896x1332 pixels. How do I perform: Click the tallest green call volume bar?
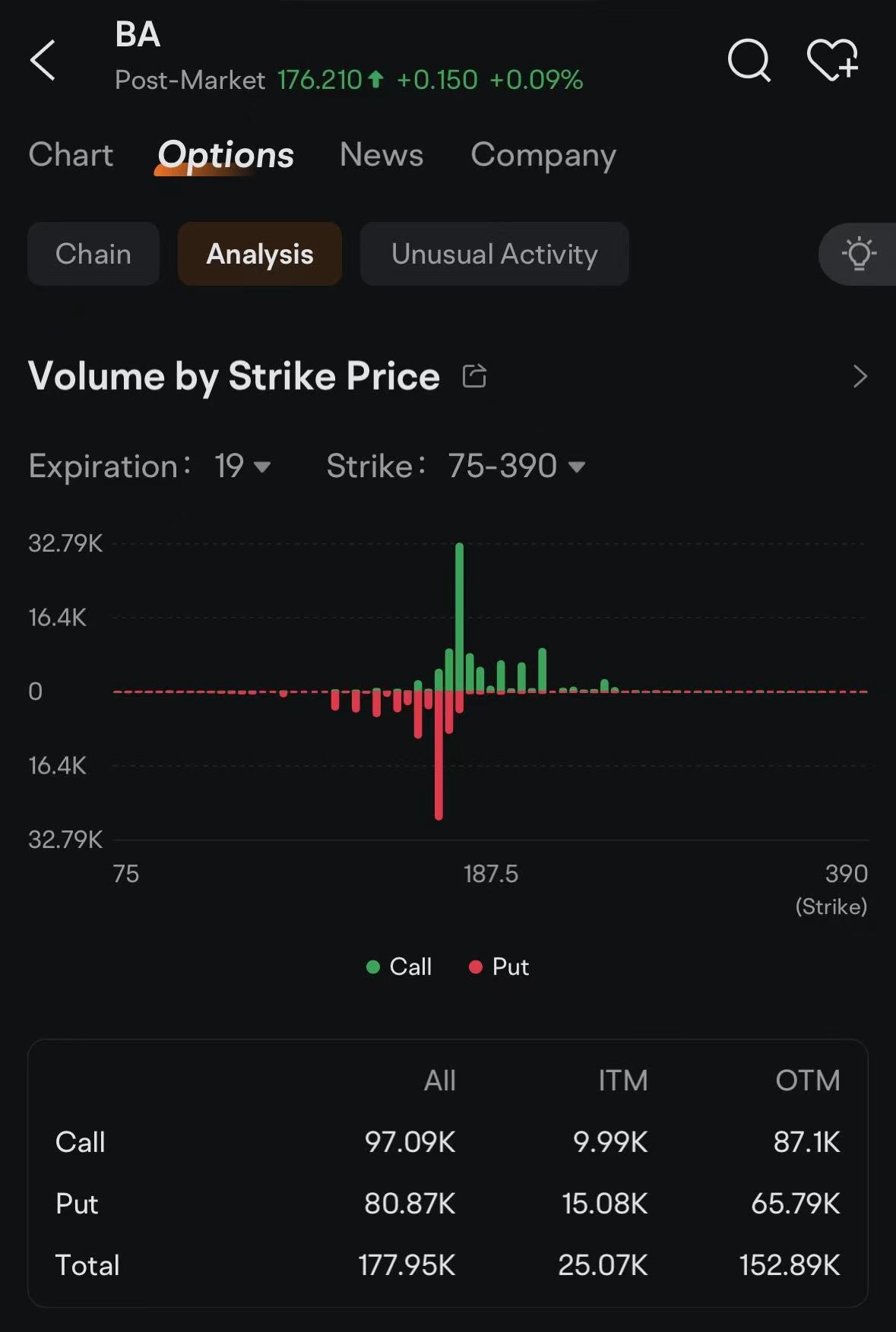pyautogui.click(x=459, y=617)
